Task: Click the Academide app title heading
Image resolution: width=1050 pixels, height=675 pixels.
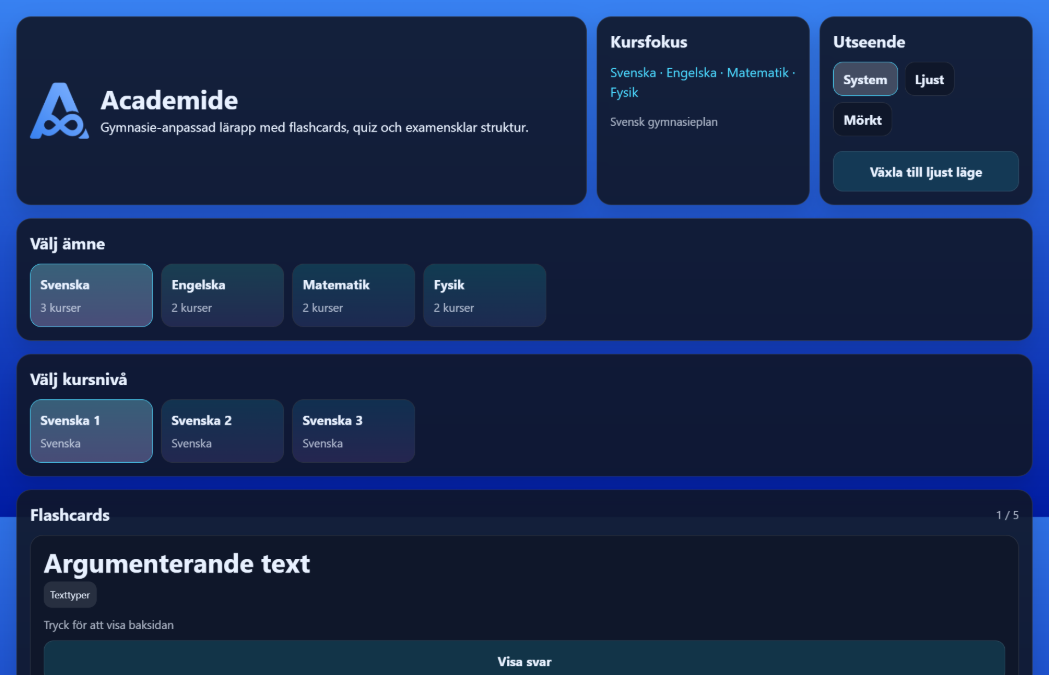Action: [169, 100]
